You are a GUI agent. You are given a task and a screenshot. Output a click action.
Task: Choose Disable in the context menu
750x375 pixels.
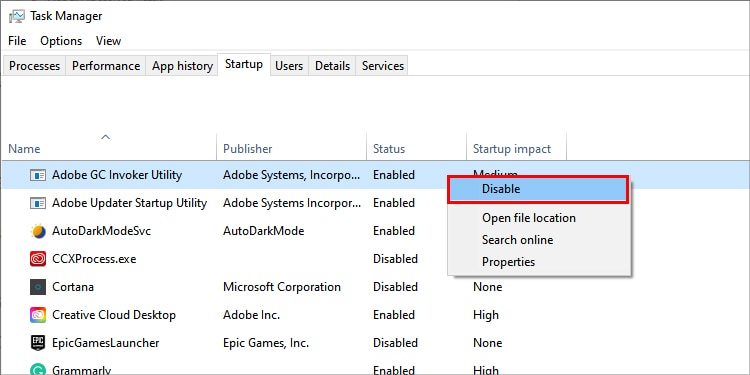click(538, 189)
